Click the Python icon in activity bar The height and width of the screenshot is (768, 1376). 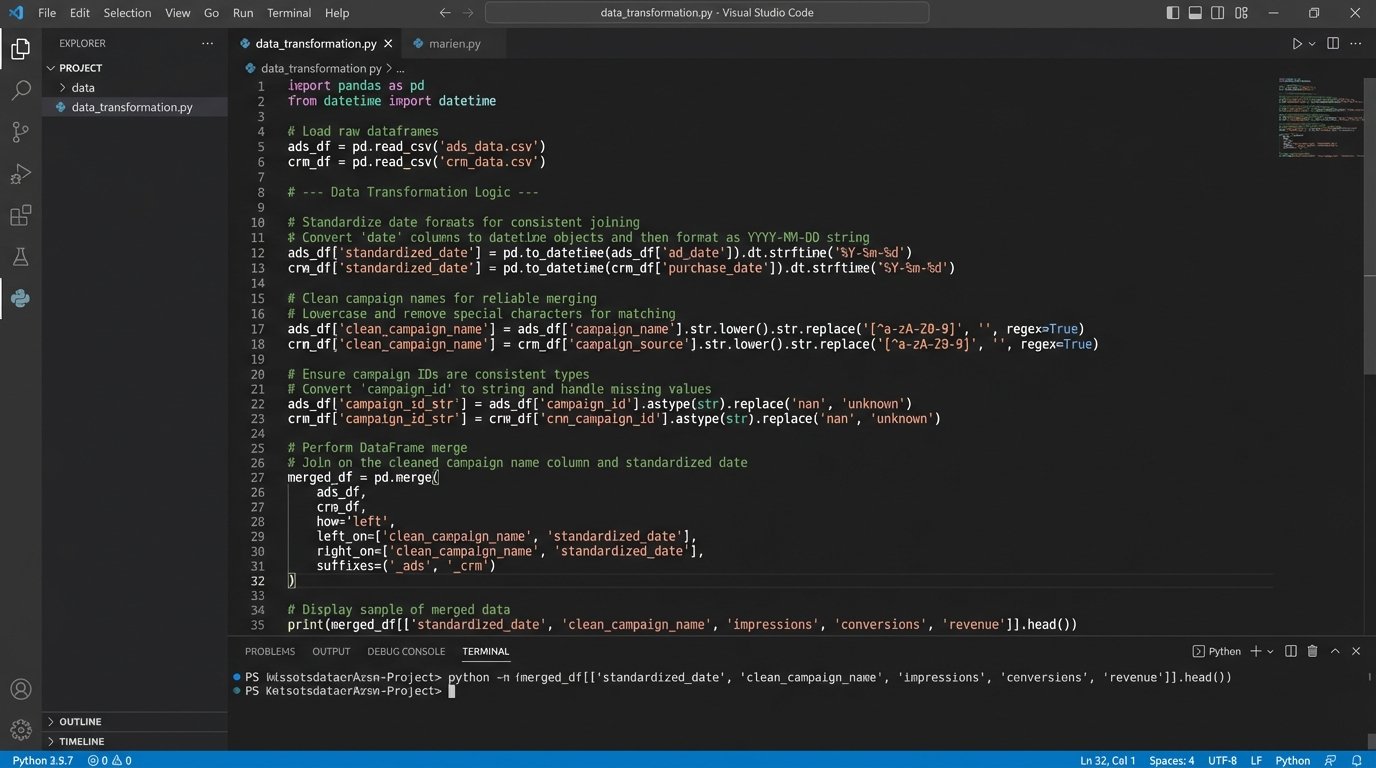pyautogui.click(x=20, y=298)
